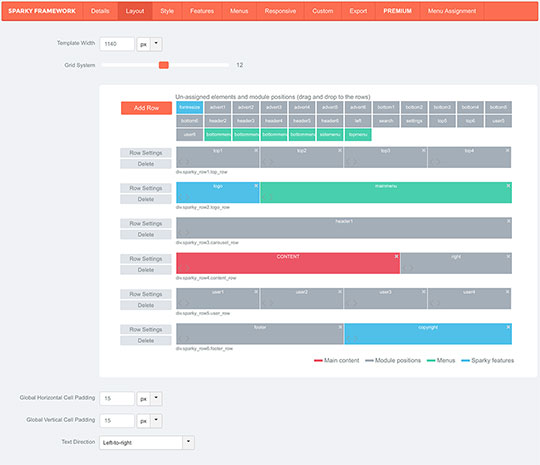Click the left-arrow icon in the mainmenu cell
The image size is (540, 465).
coord(264,197)
